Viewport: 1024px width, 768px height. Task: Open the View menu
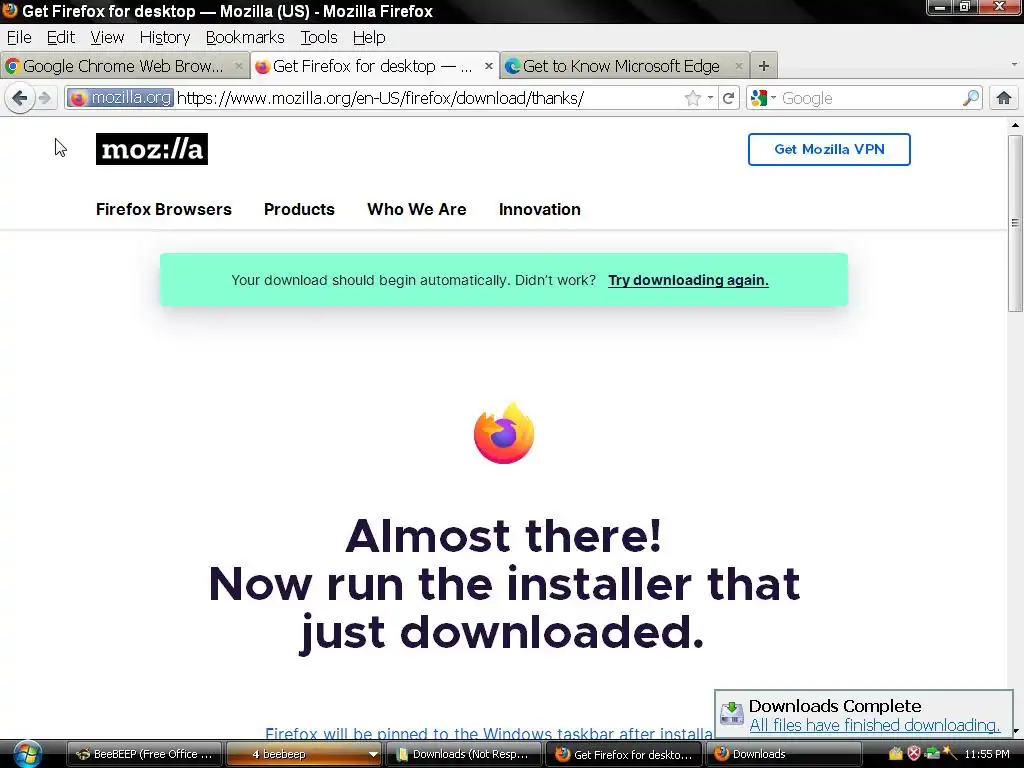coord(107,37)
